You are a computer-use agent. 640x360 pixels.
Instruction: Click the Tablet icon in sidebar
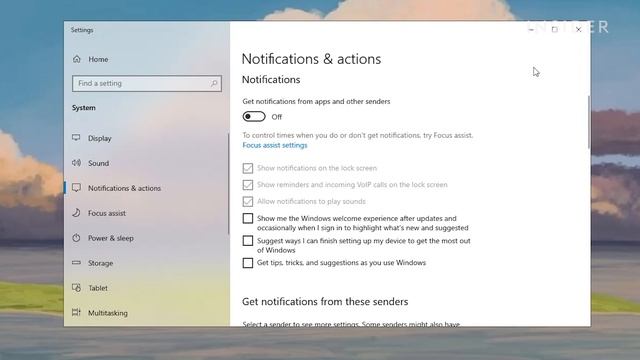click(x=76, y=288)
